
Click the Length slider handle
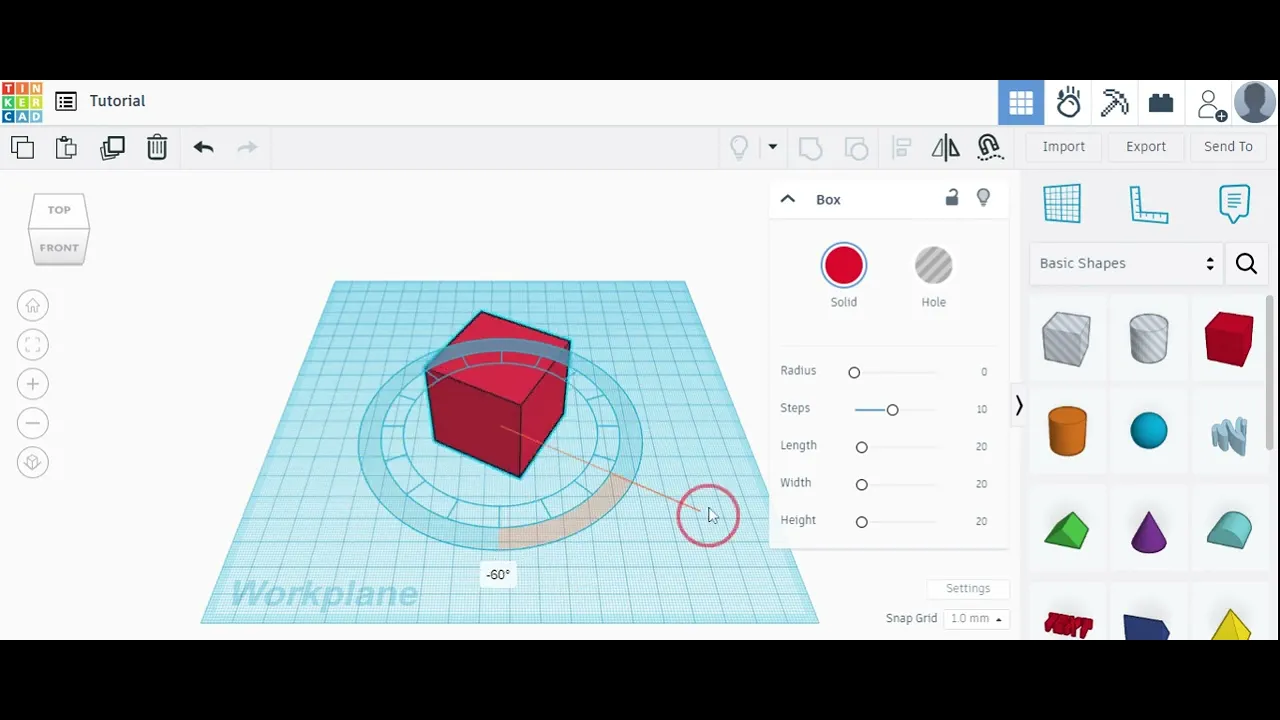point(861,447)
